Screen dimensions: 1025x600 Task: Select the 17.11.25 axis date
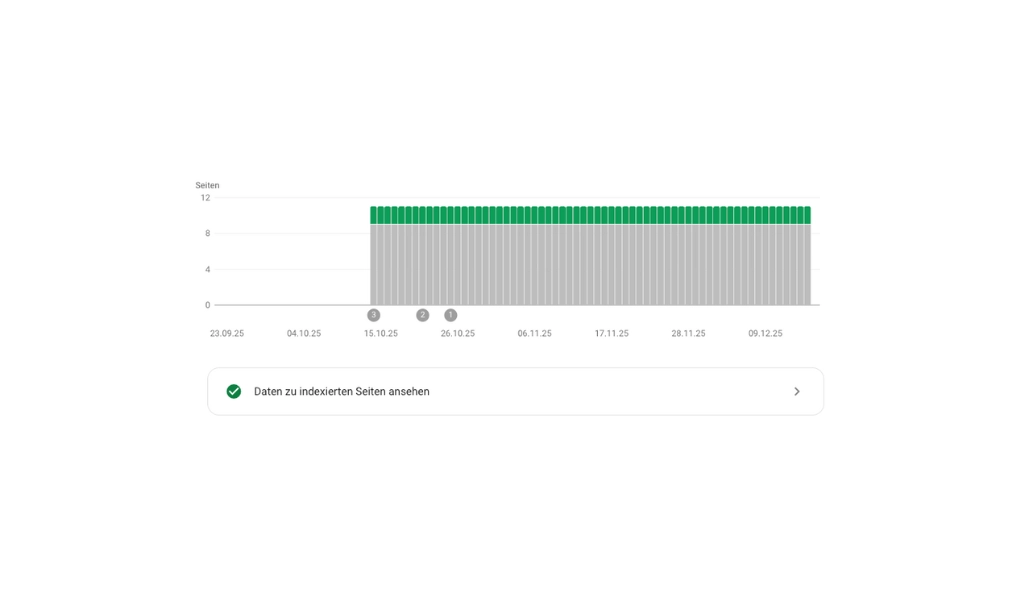tap(612, 334)
